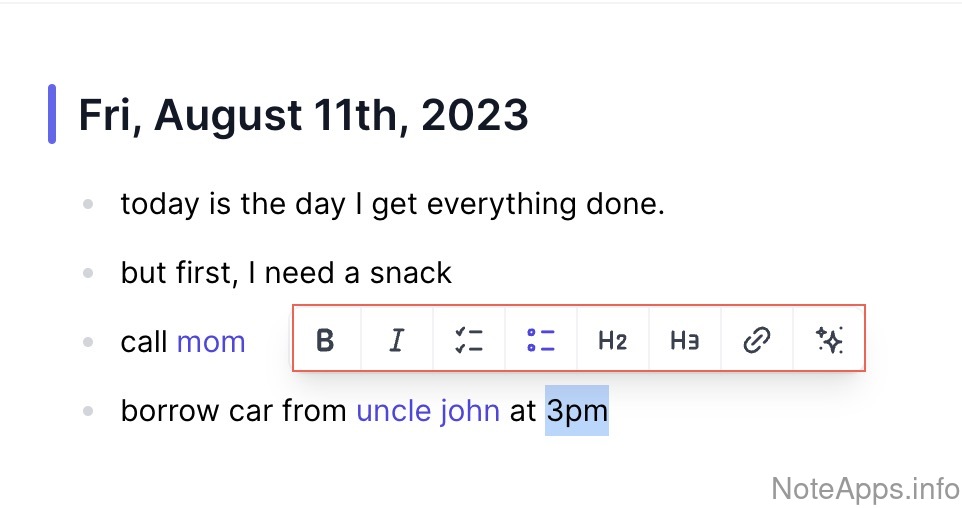Apply bold formatting to the selection
This screenshot has width=962, height=508.
click(x=325, y=341)
